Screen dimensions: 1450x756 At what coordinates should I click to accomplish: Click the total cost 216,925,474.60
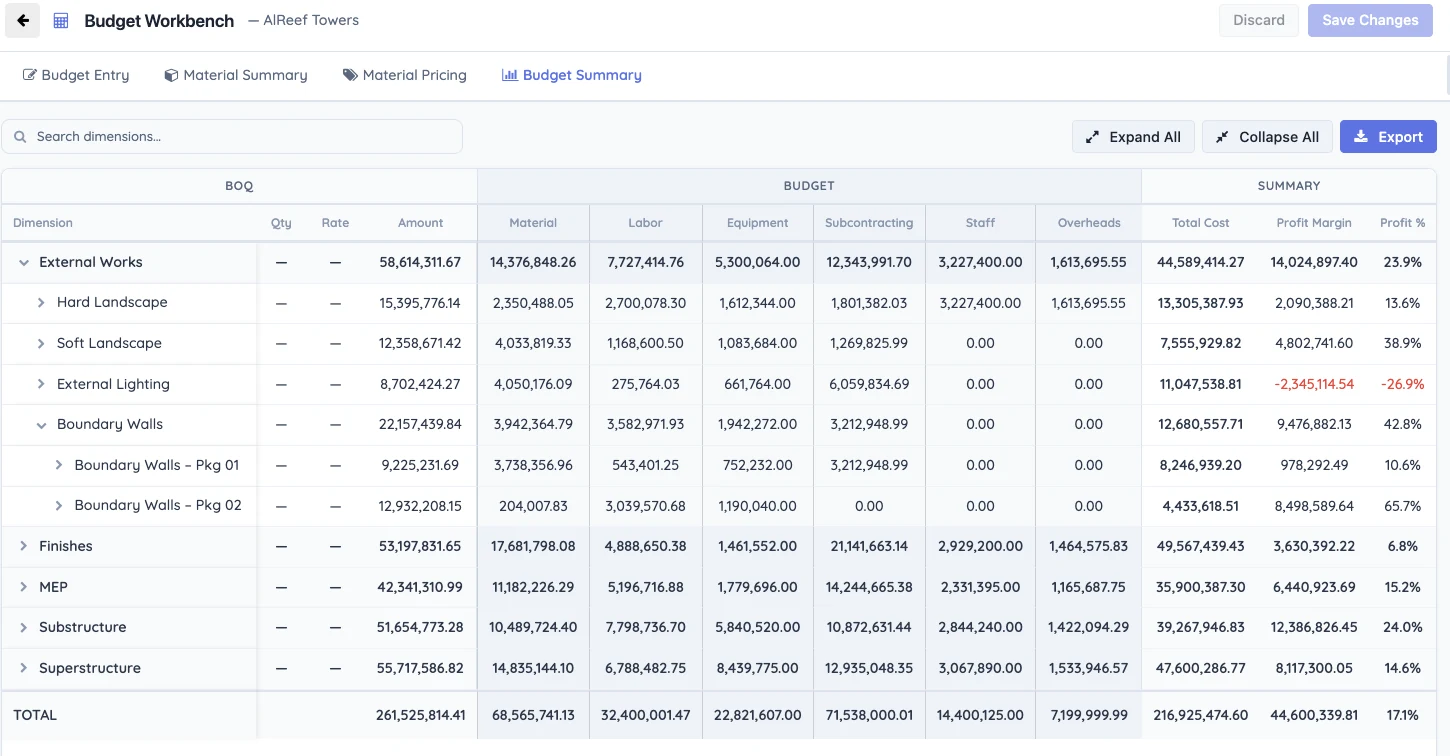(x=1201, y=715)
